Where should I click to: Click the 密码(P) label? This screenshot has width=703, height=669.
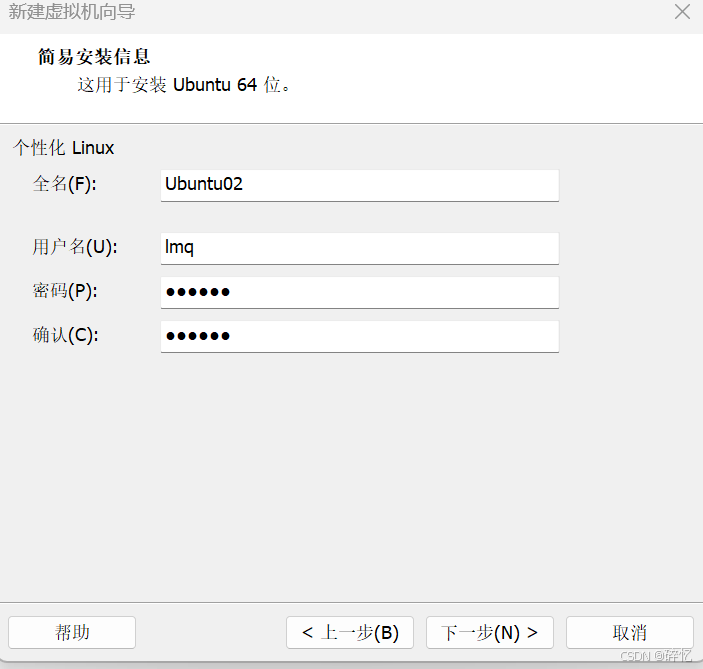coord(65,291)
